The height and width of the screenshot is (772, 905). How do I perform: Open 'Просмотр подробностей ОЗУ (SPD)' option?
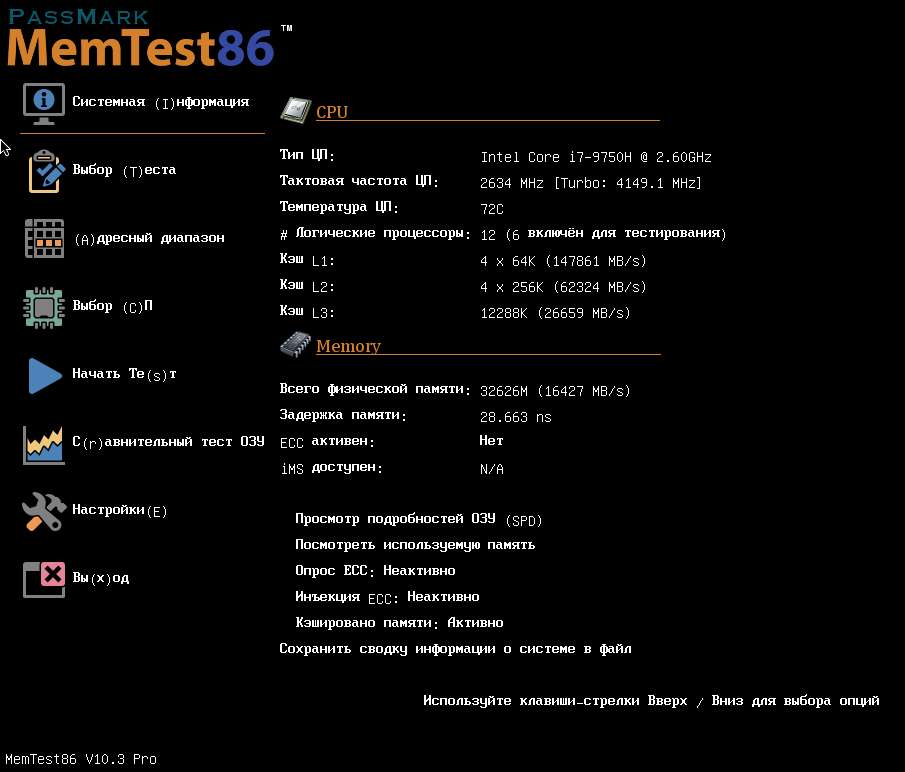click(x=418, y=519)
